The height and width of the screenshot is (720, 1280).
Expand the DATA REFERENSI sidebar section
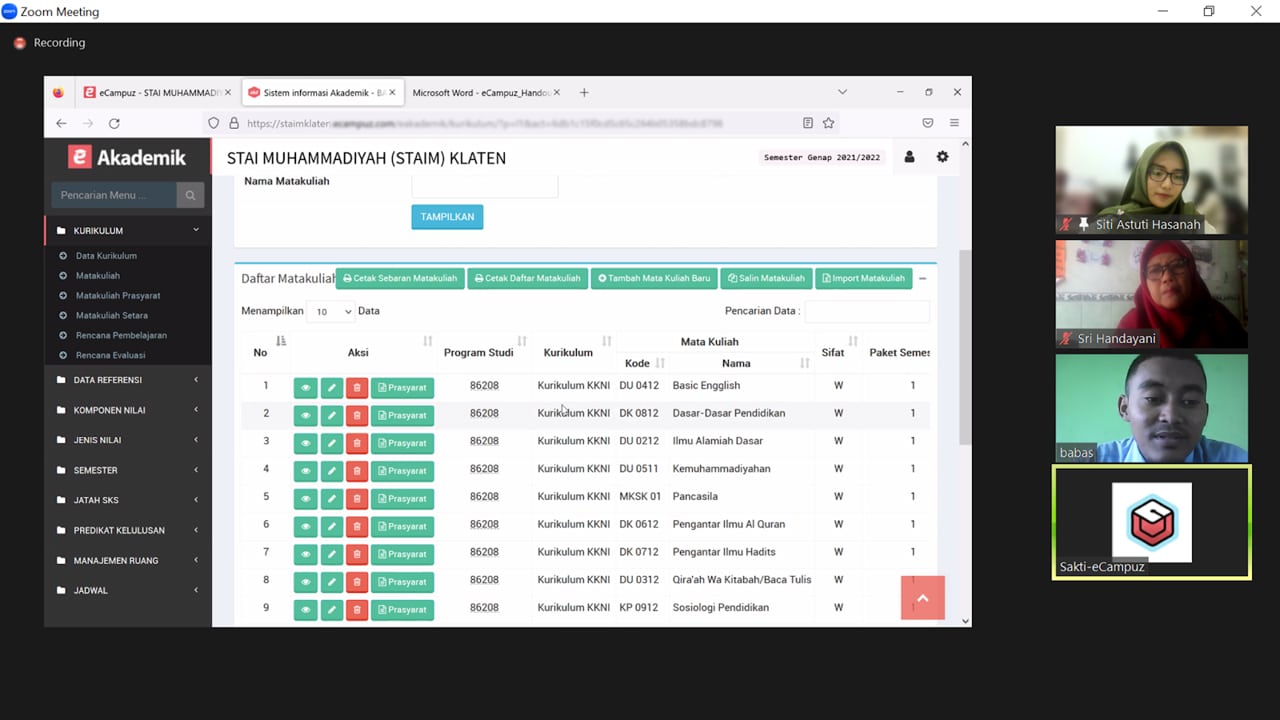pyautogui.click(x=128, y=380)
